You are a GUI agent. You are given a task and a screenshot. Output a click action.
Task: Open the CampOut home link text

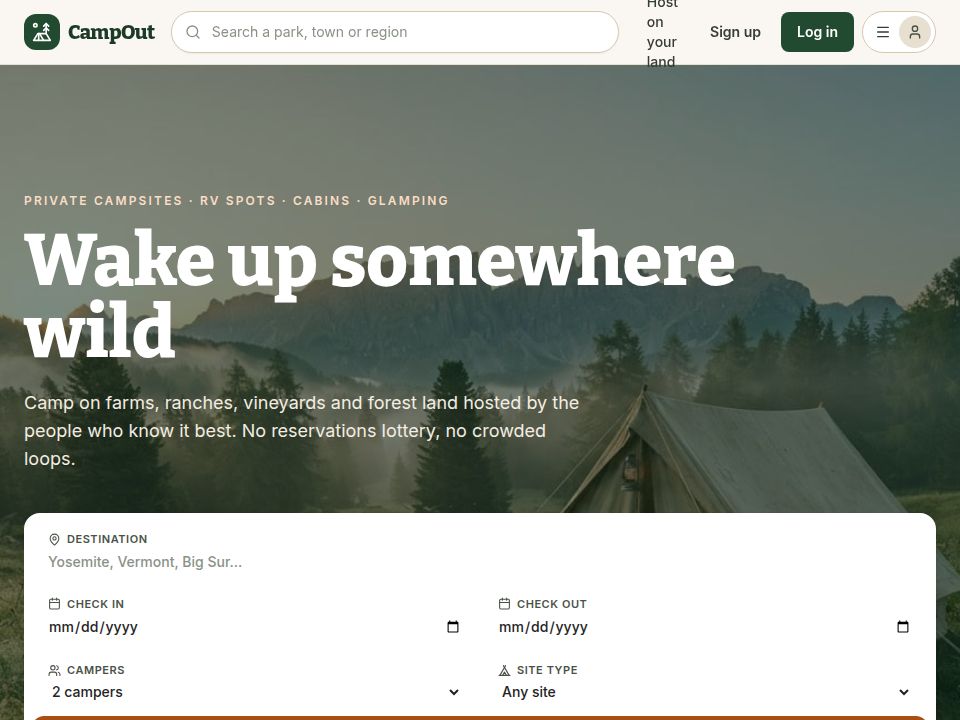point(111,32)
